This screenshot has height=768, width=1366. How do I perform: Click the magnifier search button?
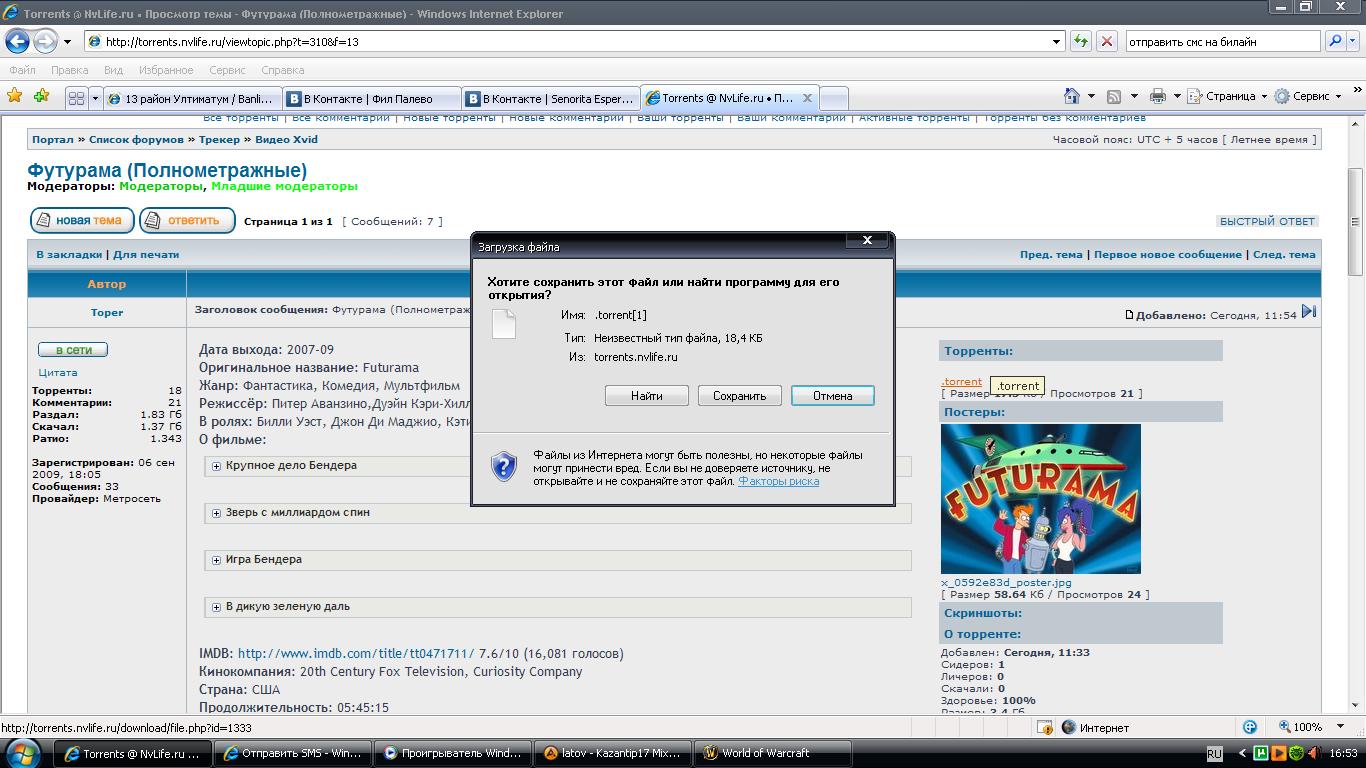pyautogui.click(x=1335, y=42)
